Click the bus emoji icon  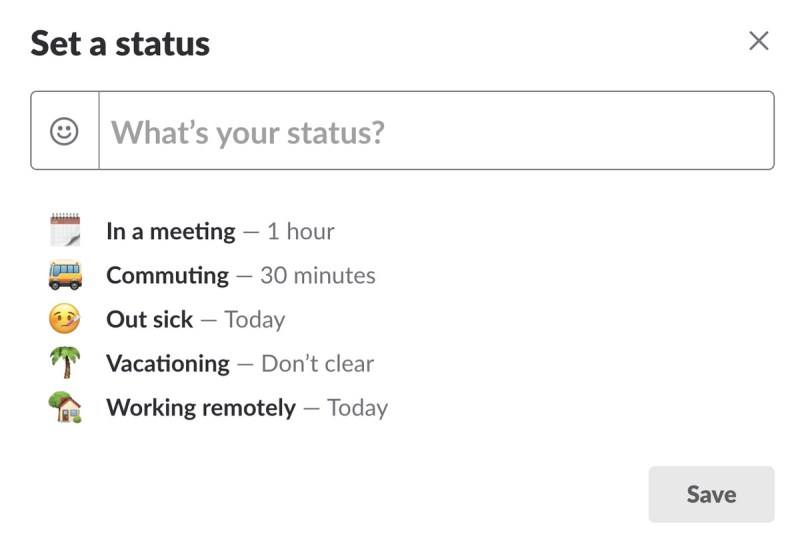pos(65,275)
